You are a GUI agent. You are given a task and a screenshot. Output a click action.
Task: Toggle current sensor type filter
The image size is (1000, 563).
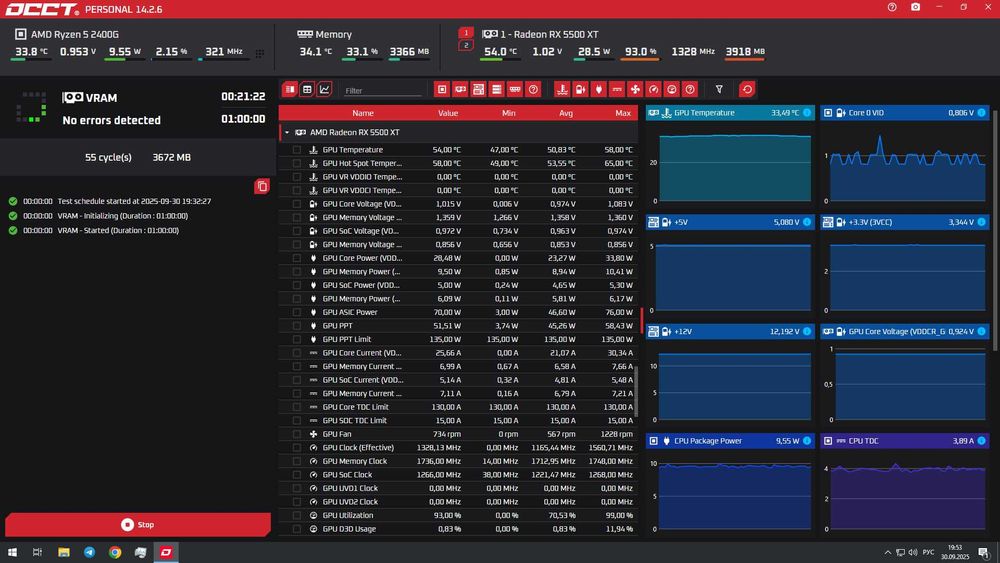(617, 89)
